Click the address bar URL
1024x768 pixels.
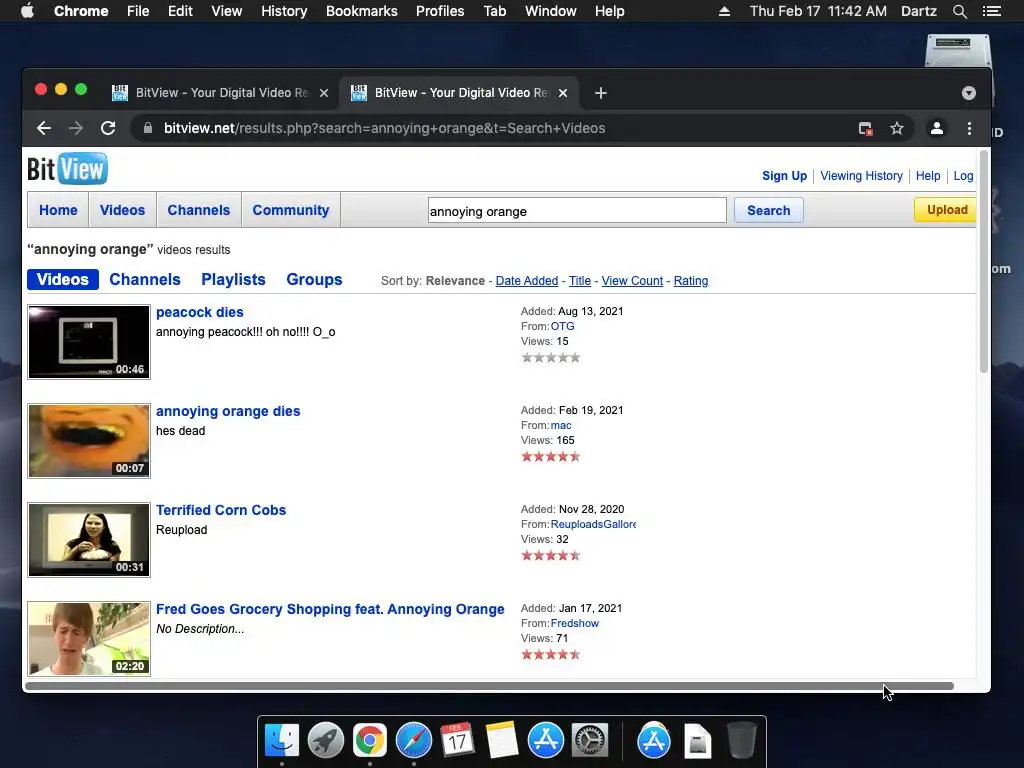pos(384,129)
